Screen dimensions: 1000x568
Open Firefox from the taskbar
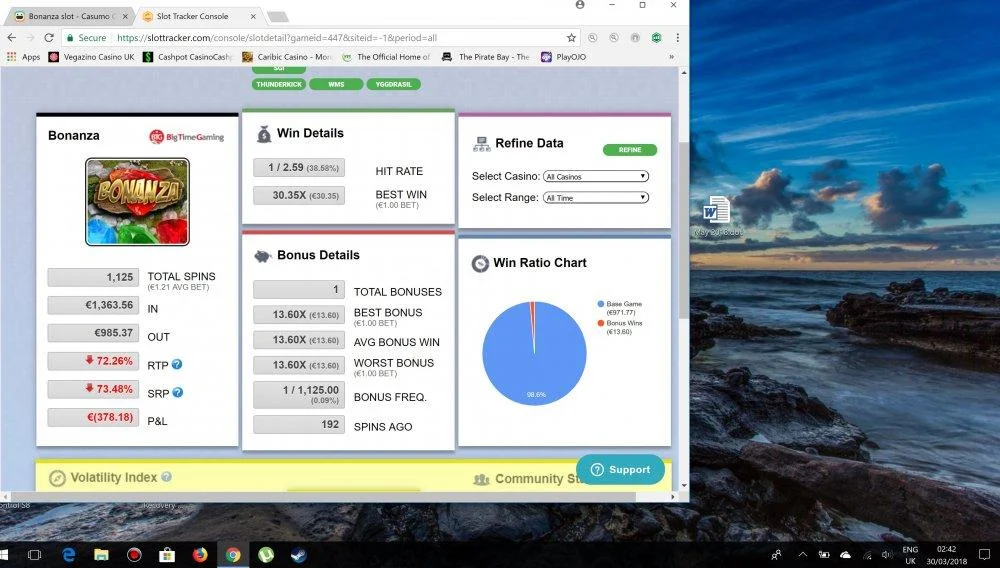[x=200, y=555]
